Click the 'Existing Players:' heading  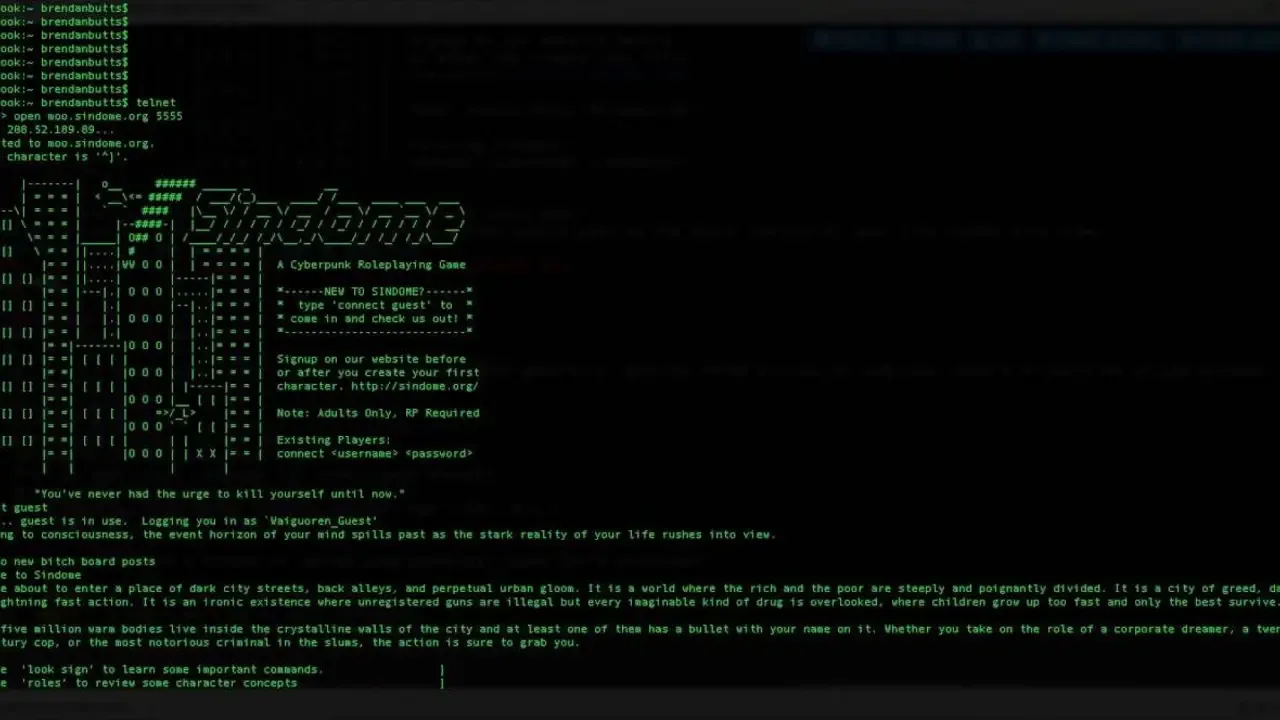334,440
